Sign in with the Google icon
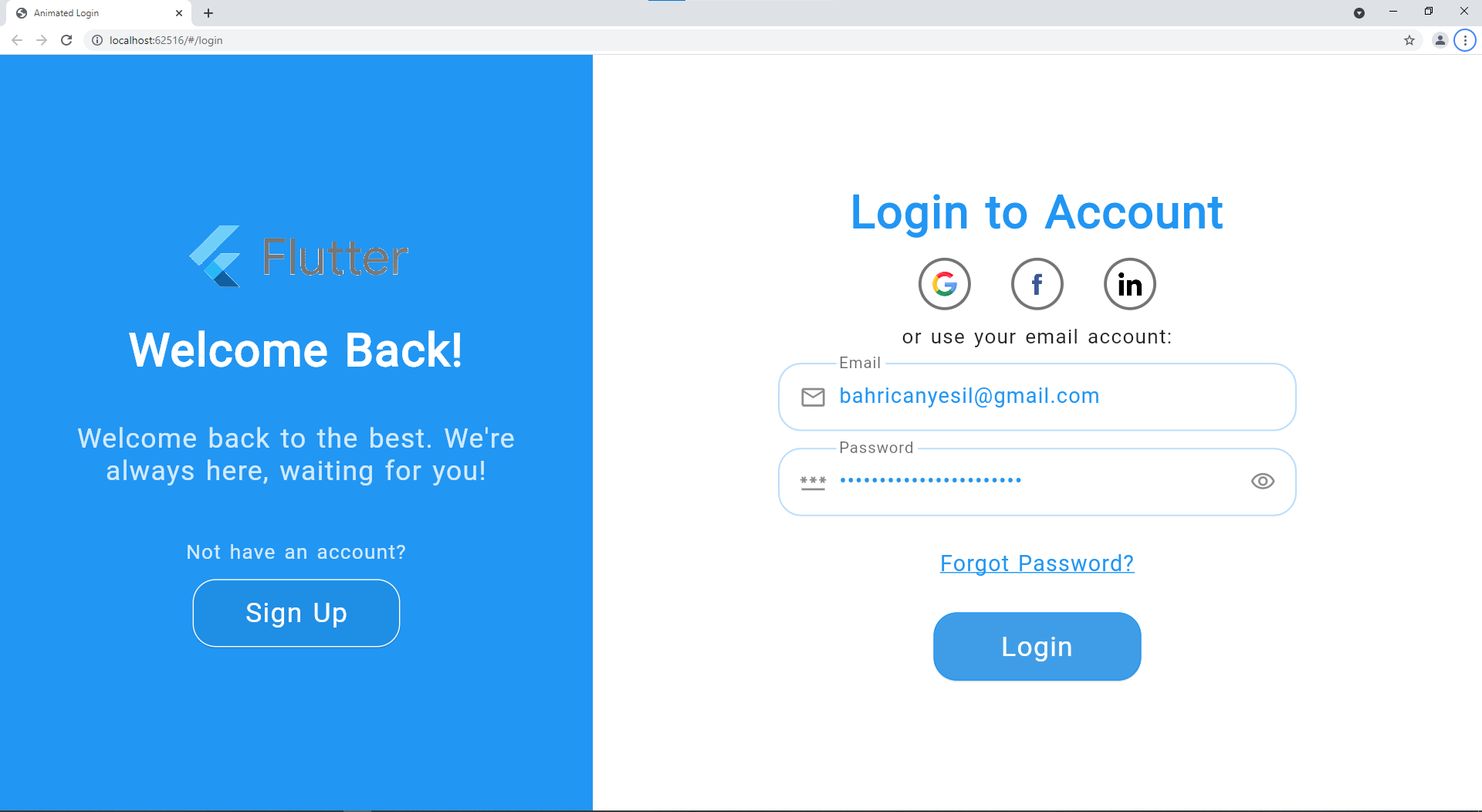Image resolution: width=1482 pixels, height=812 pixels. (944, 284)
